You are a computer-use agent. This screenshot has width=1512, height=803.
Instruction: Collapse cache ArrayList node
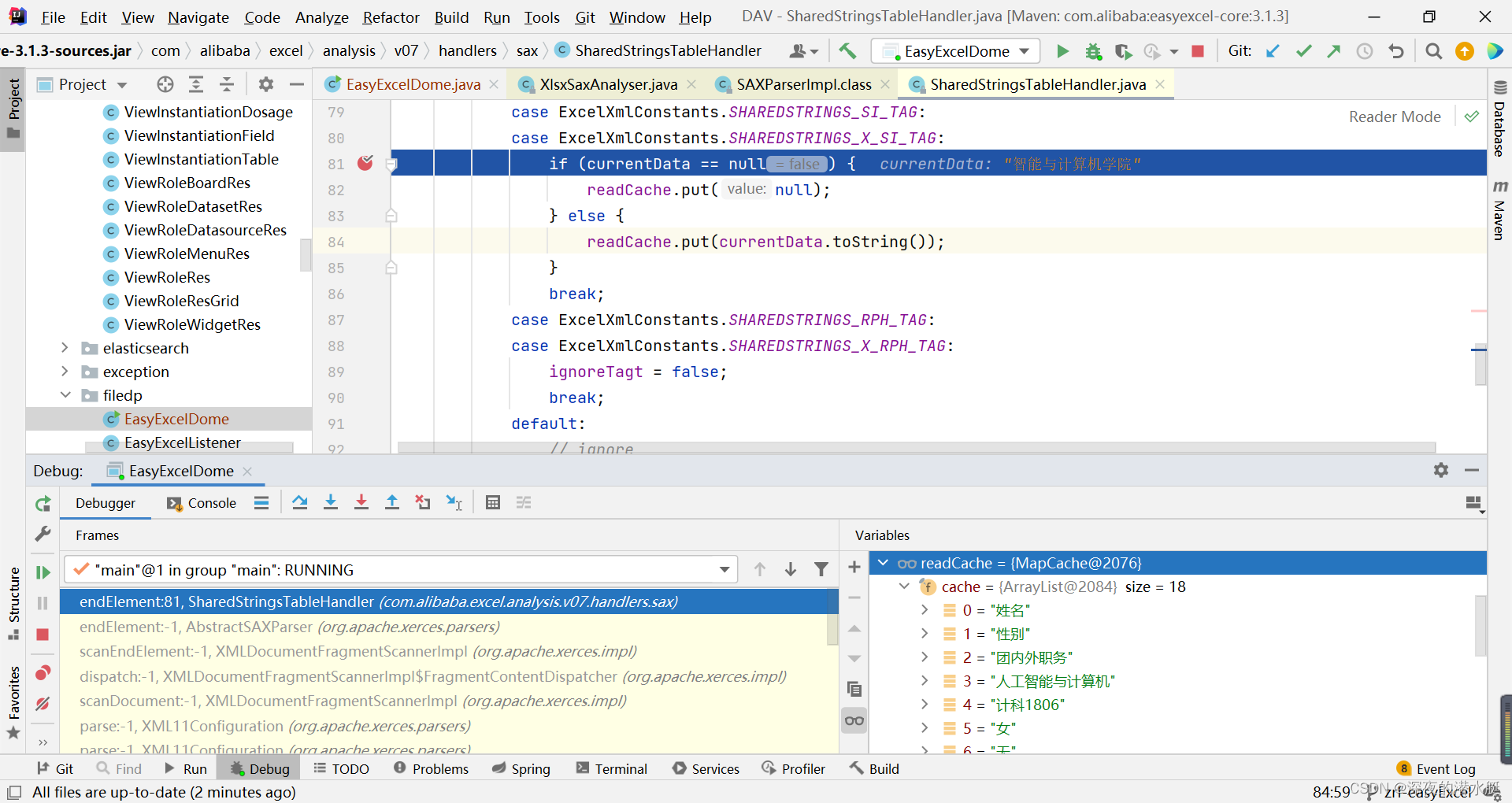pyautogui.click(x=904, y=587)
